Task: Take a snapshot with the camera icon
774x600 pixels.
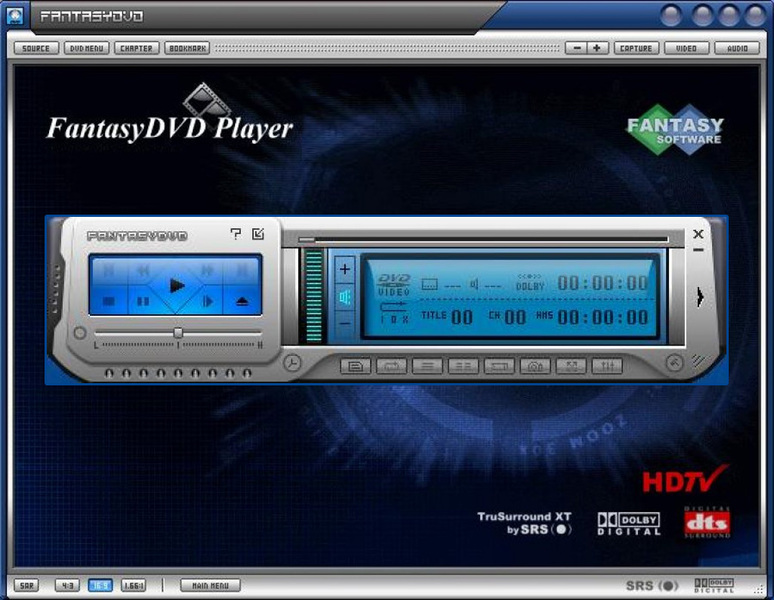Action: click(x=535, y=366)
